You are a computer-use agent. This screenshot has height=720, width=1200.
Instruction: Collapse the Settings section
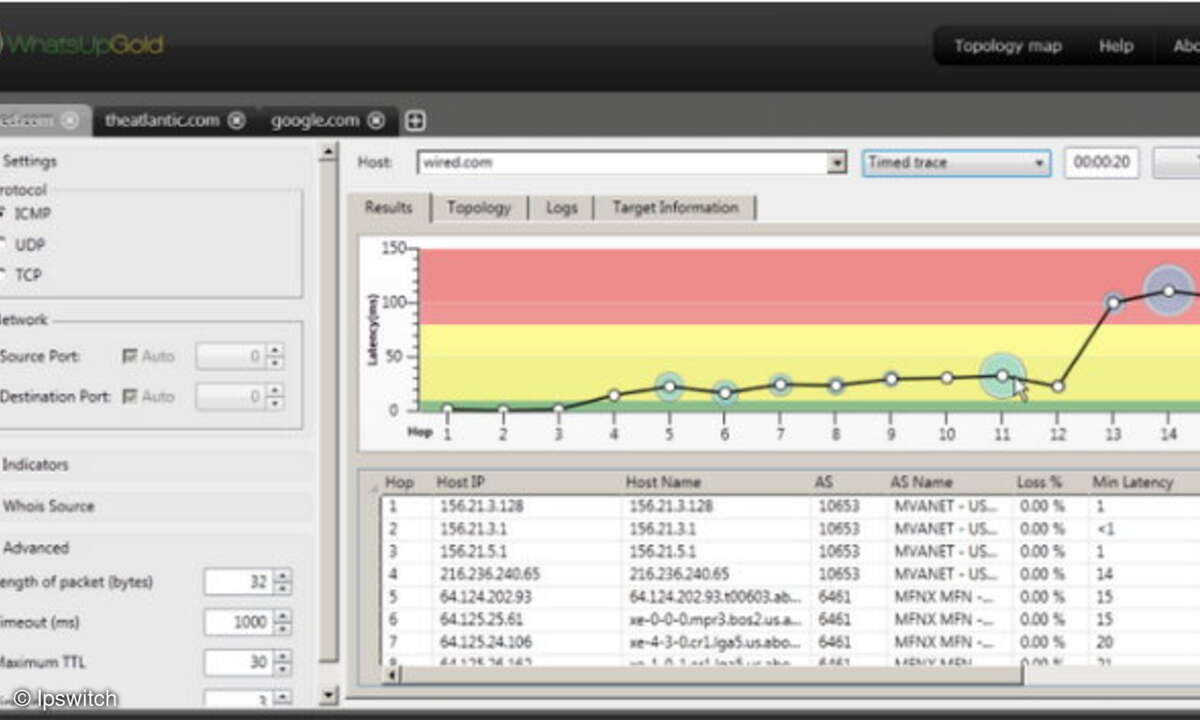29,161
